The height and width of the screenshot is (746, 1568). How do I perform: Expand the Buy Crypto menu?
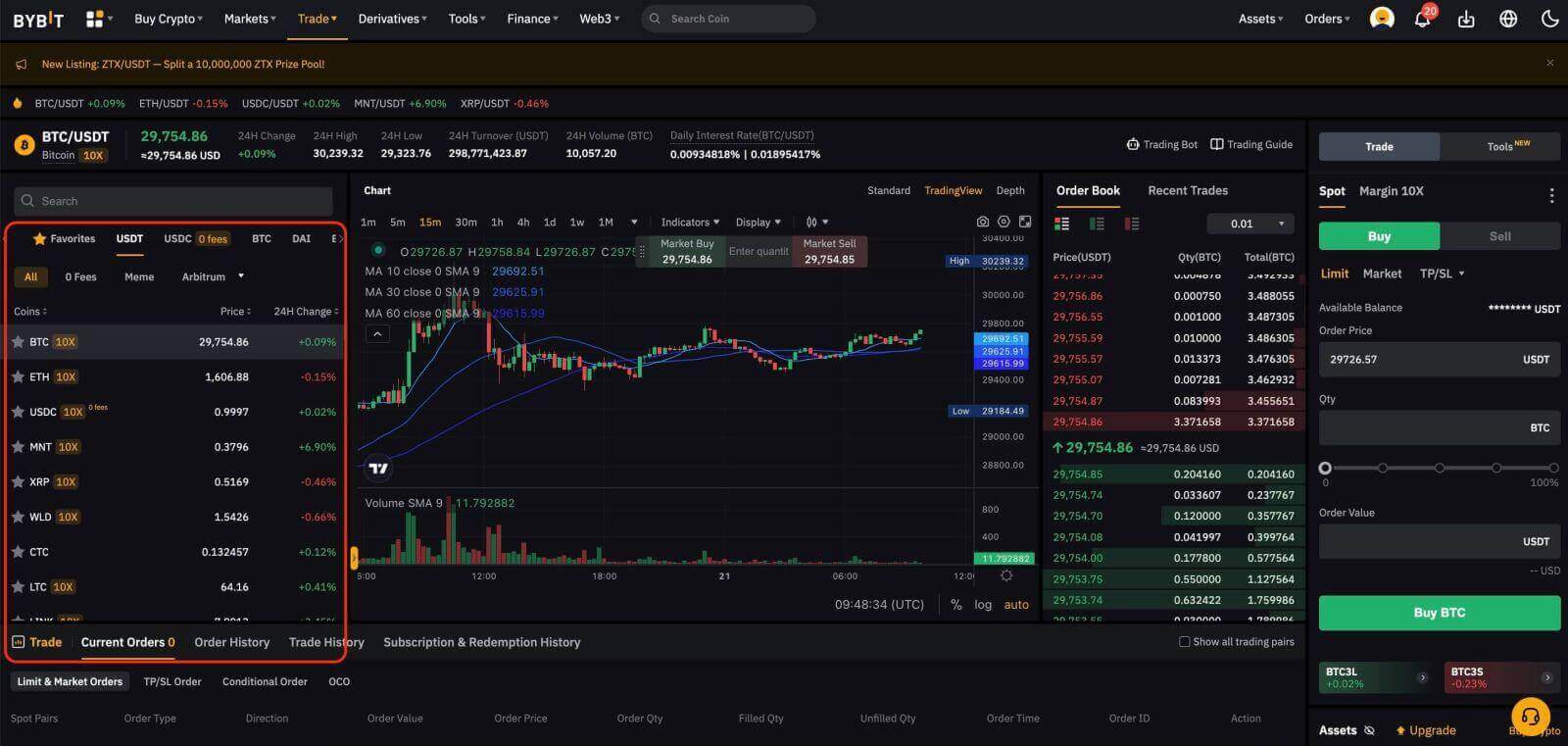pyautogui.click(x=169, y=19)
